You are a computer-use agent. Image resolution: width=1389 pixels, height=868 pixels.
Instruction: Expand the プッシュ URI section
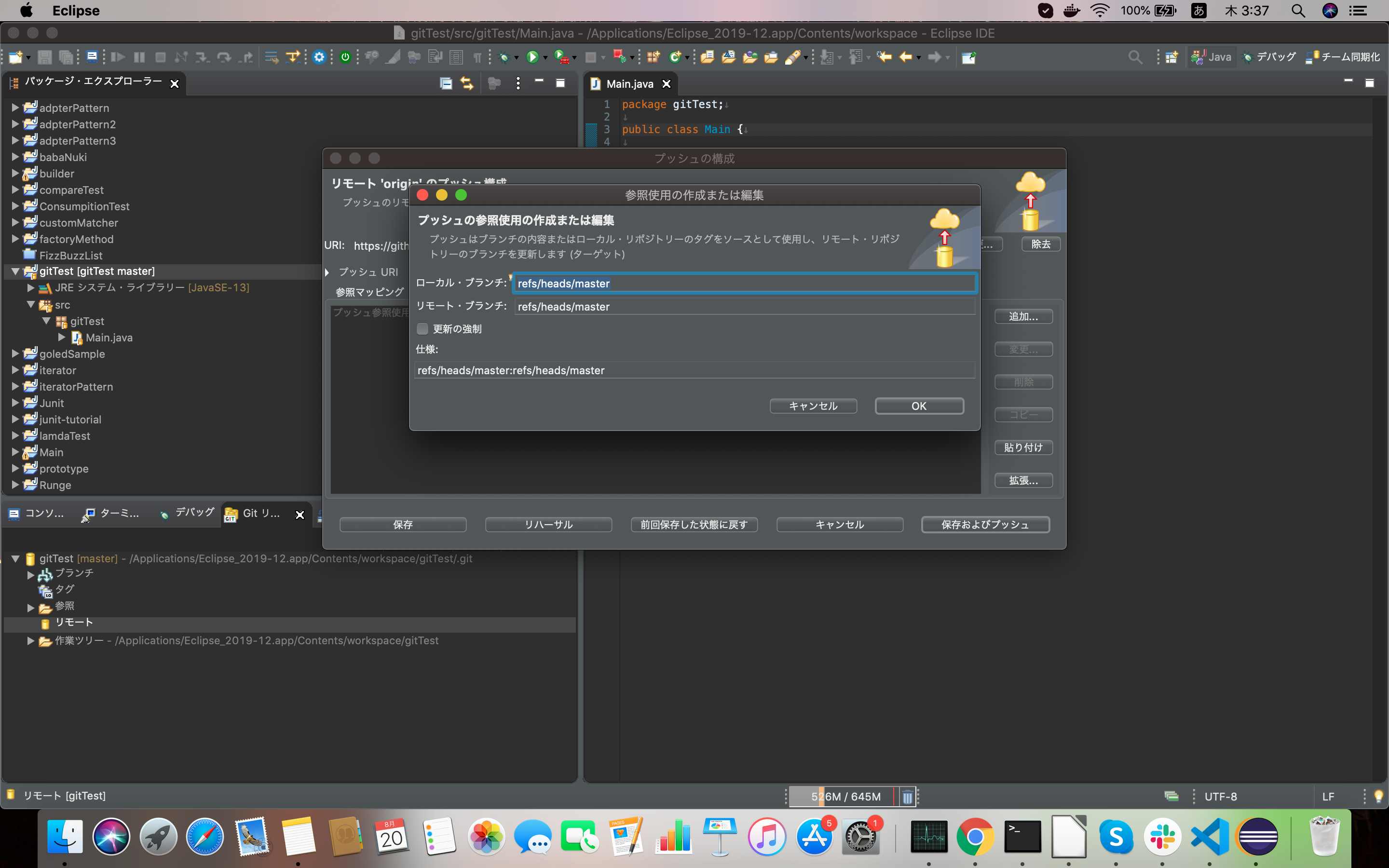327,272
